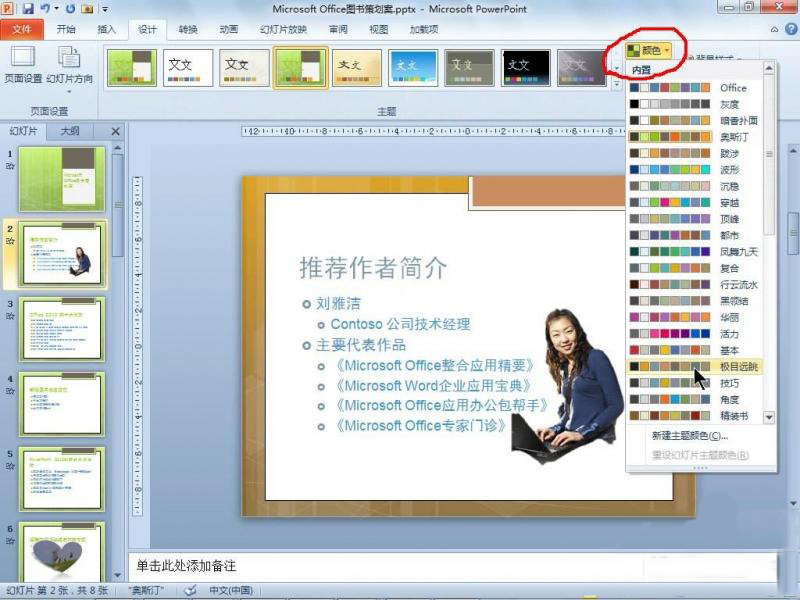The height and width of the screenshot is (600, 800).
Task: Click the color list scroll-up arrow
Action: (x=769, y=68)
